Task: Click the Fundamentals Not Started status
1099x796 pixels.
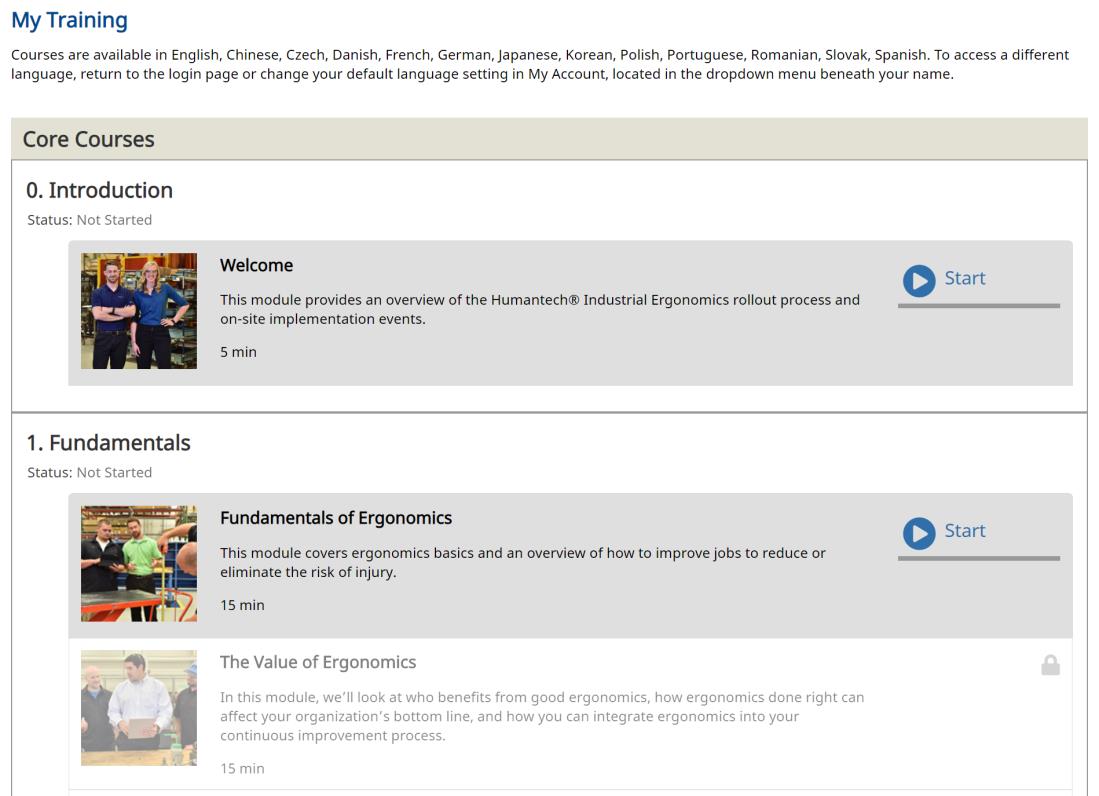Action: click(114, 472)
